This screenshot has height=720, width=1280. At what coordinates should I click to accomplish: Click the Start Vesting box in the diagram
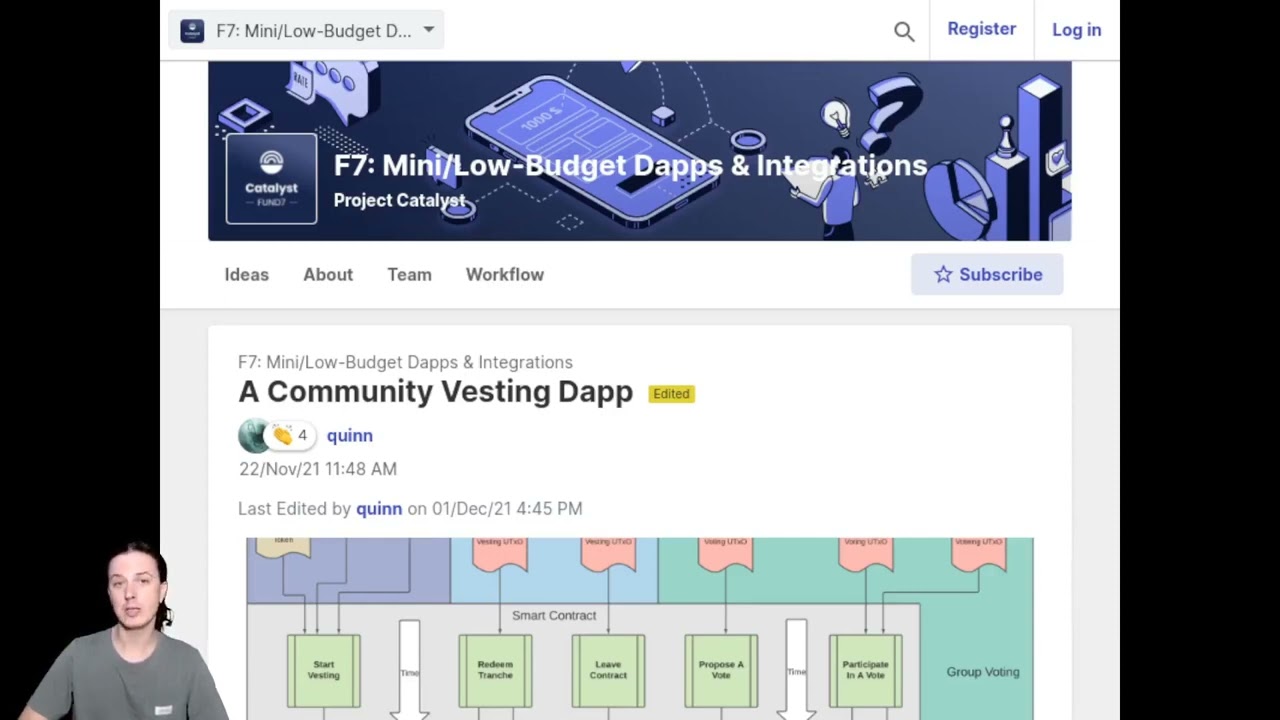[x=323, y=670]
